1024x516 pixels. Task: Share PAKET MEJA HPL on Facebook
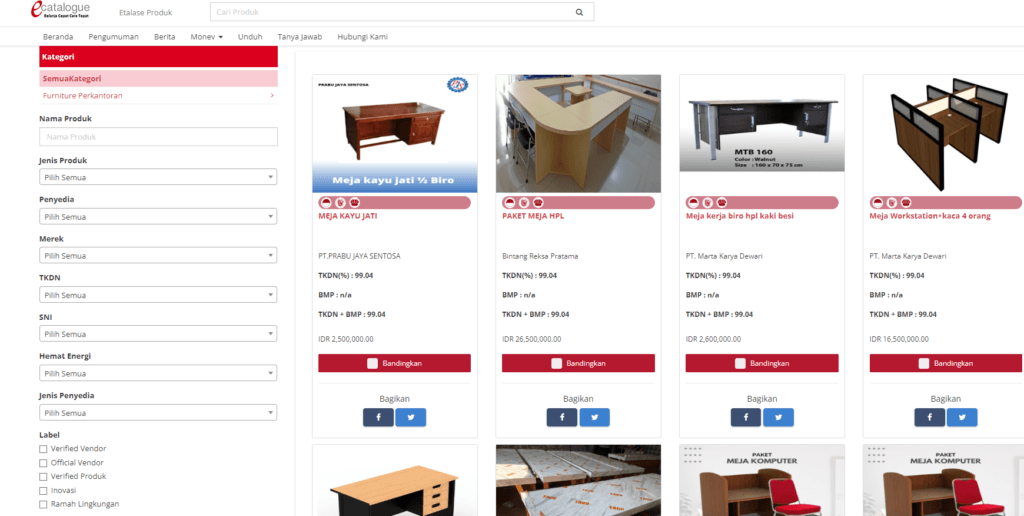tap(562, 417)
